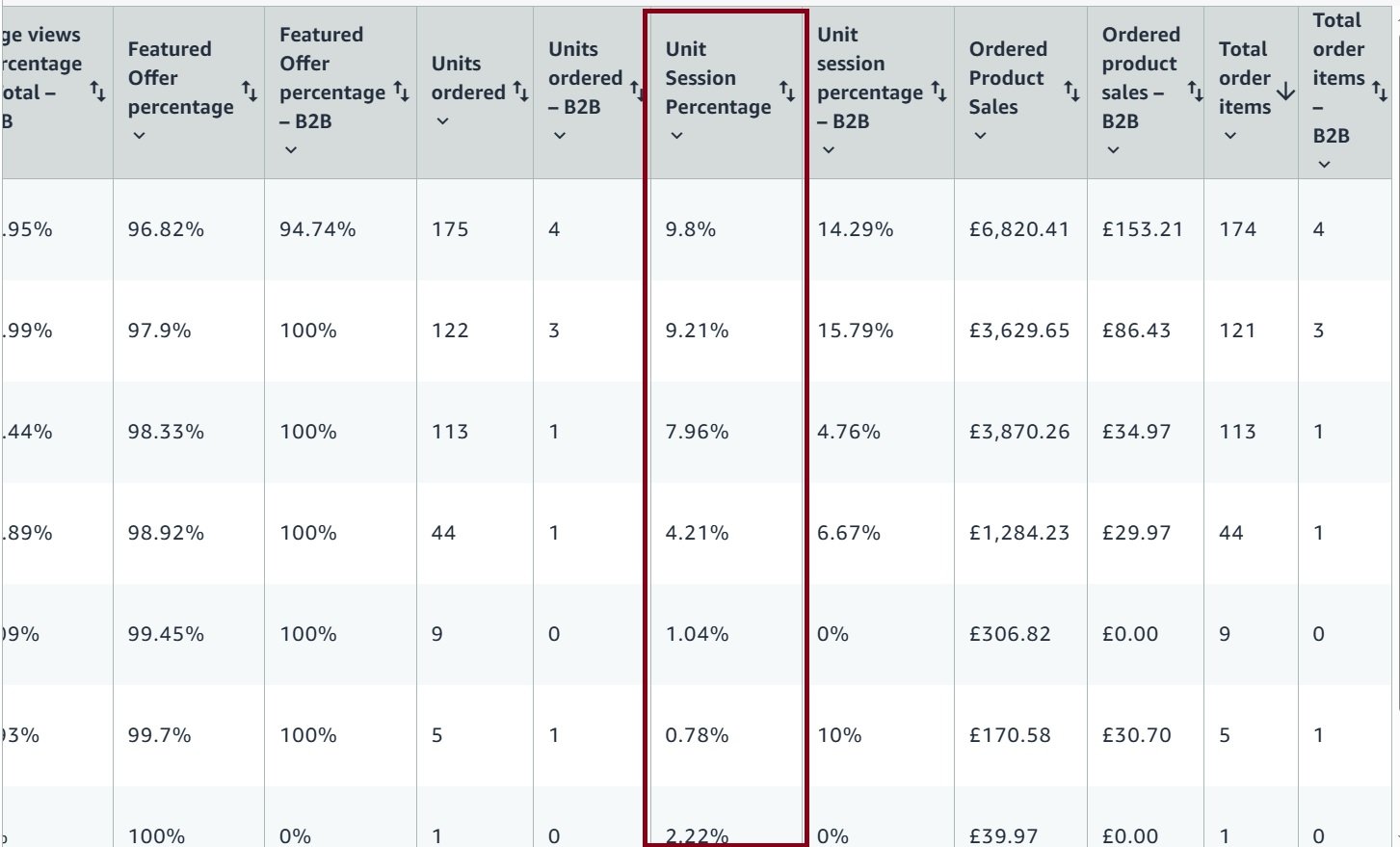This screenshot has width=1400, height=847.
Task: Sort by Featured Offer percentage column
Action: point(250,92)
